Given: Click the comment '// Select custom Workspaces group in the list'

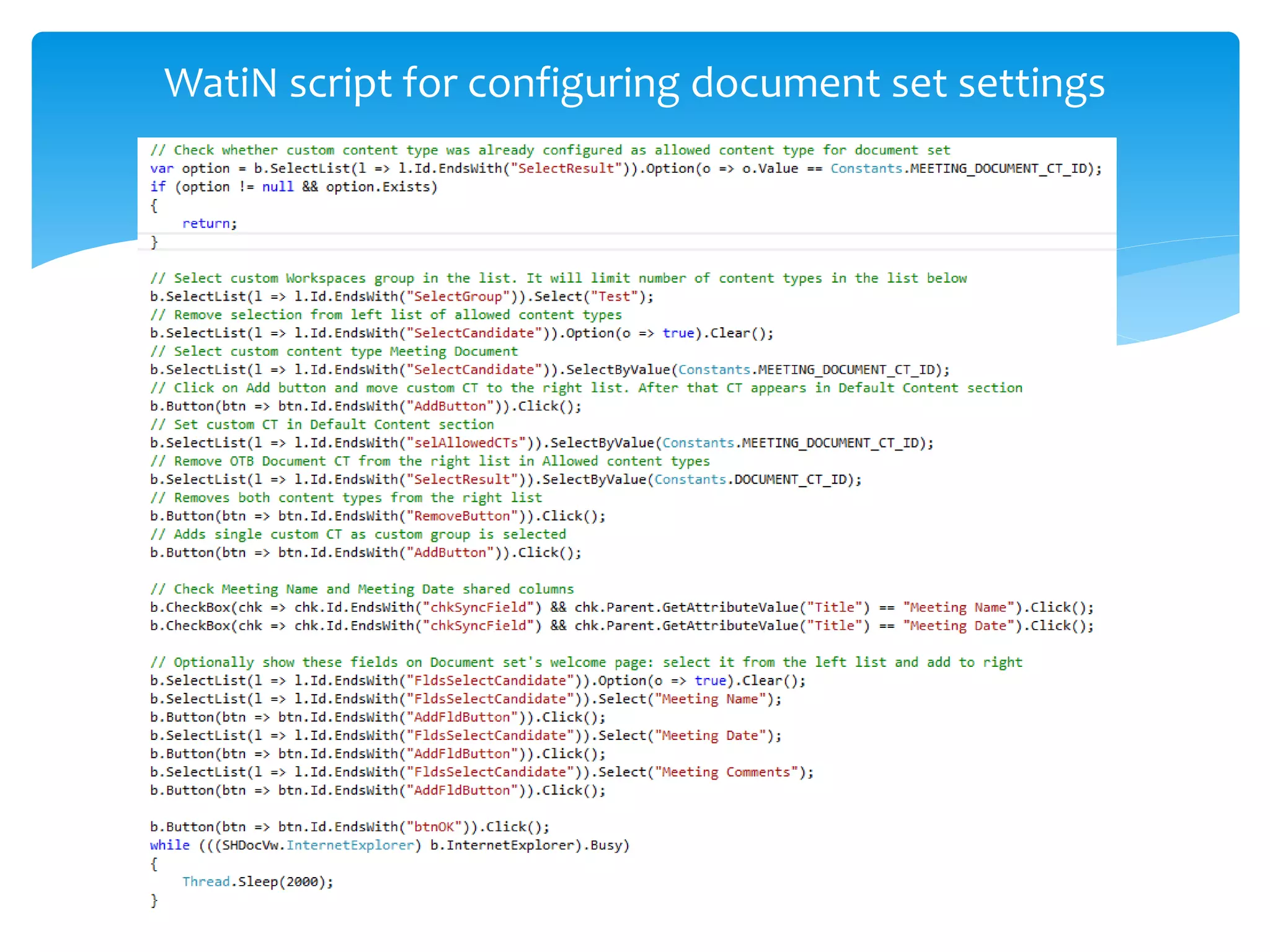Looking at the screenshot, I should click(558, 278).
